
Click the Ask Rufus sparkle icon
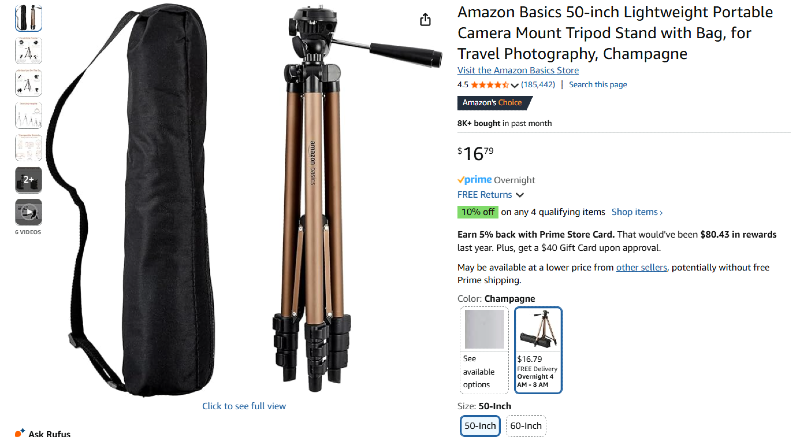click(20, 433)
